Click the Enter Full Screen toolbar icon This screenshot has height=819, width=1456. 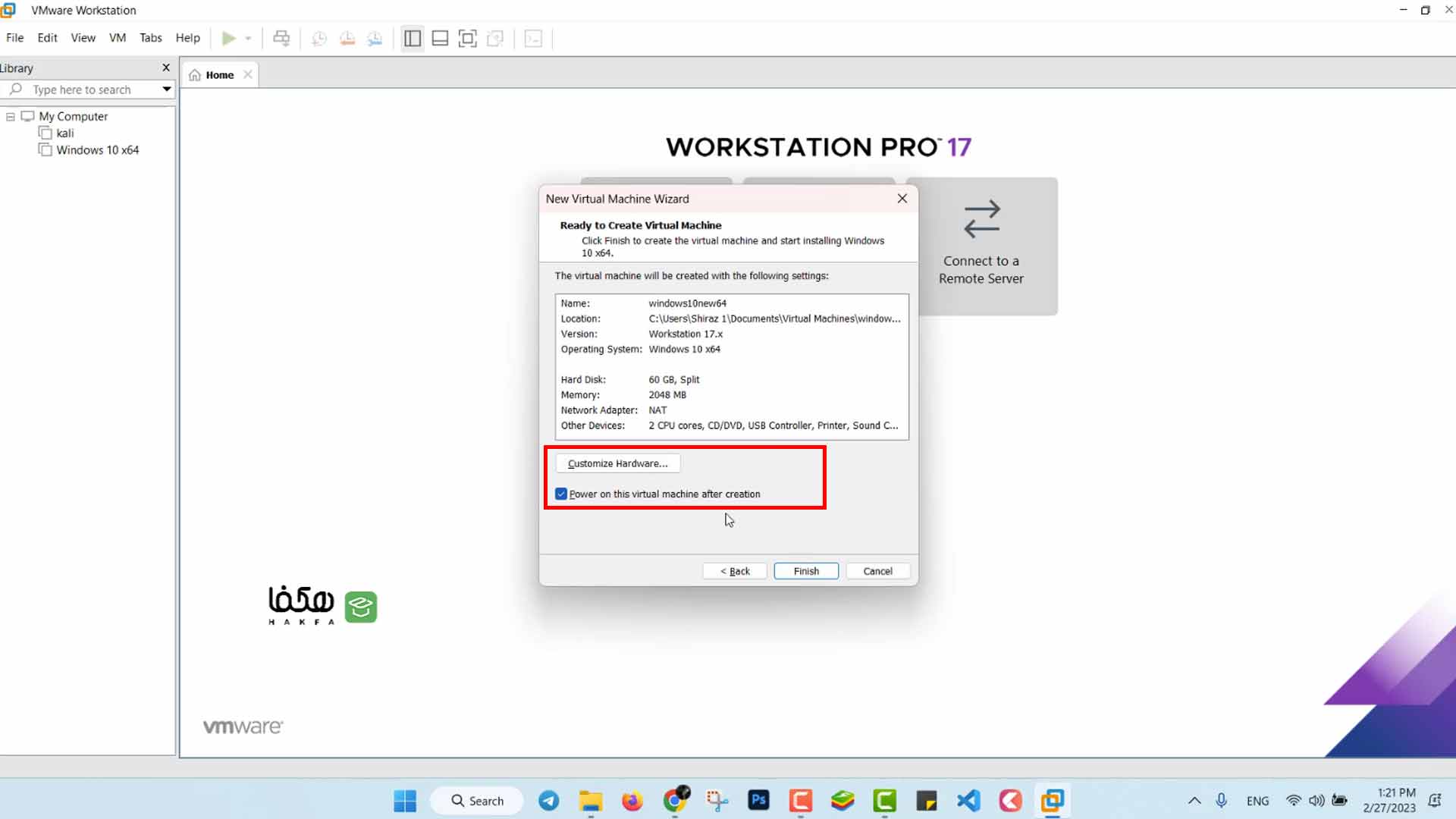pyautogui.click(x=468, y=38)
